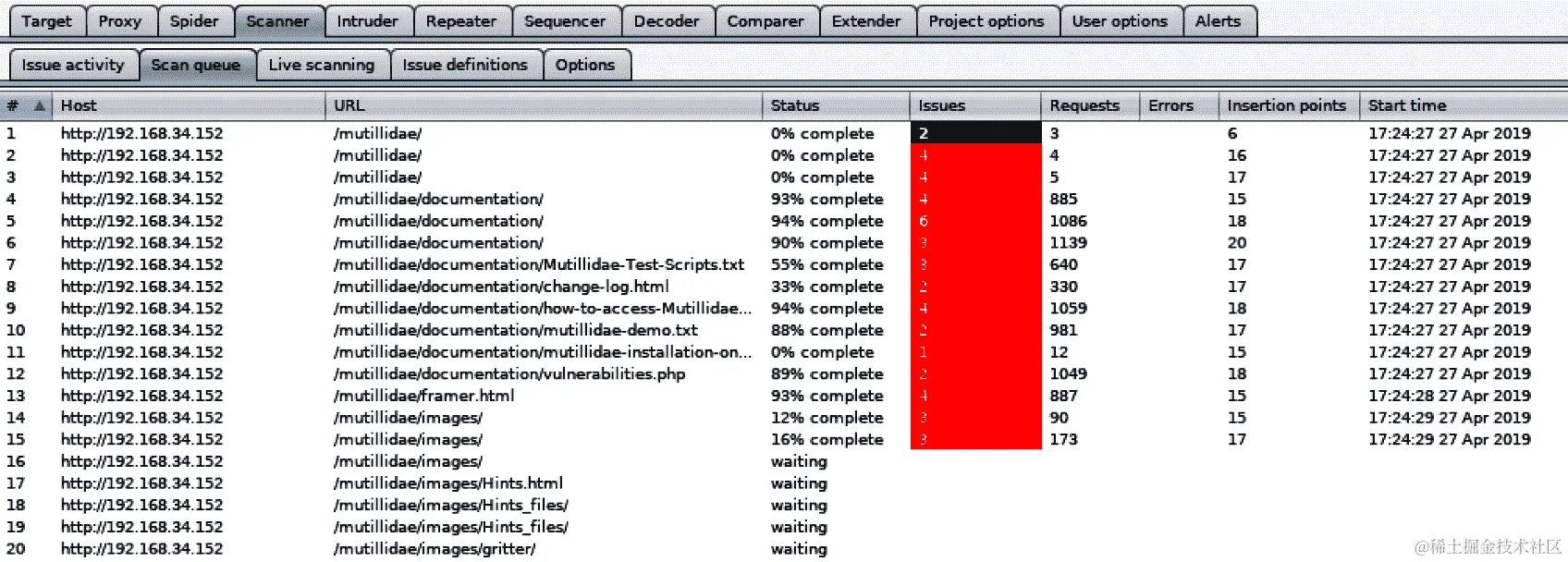Sort table by Status column header
Viewport: 1568px width, 562px height.
click(x=837, y=105)
